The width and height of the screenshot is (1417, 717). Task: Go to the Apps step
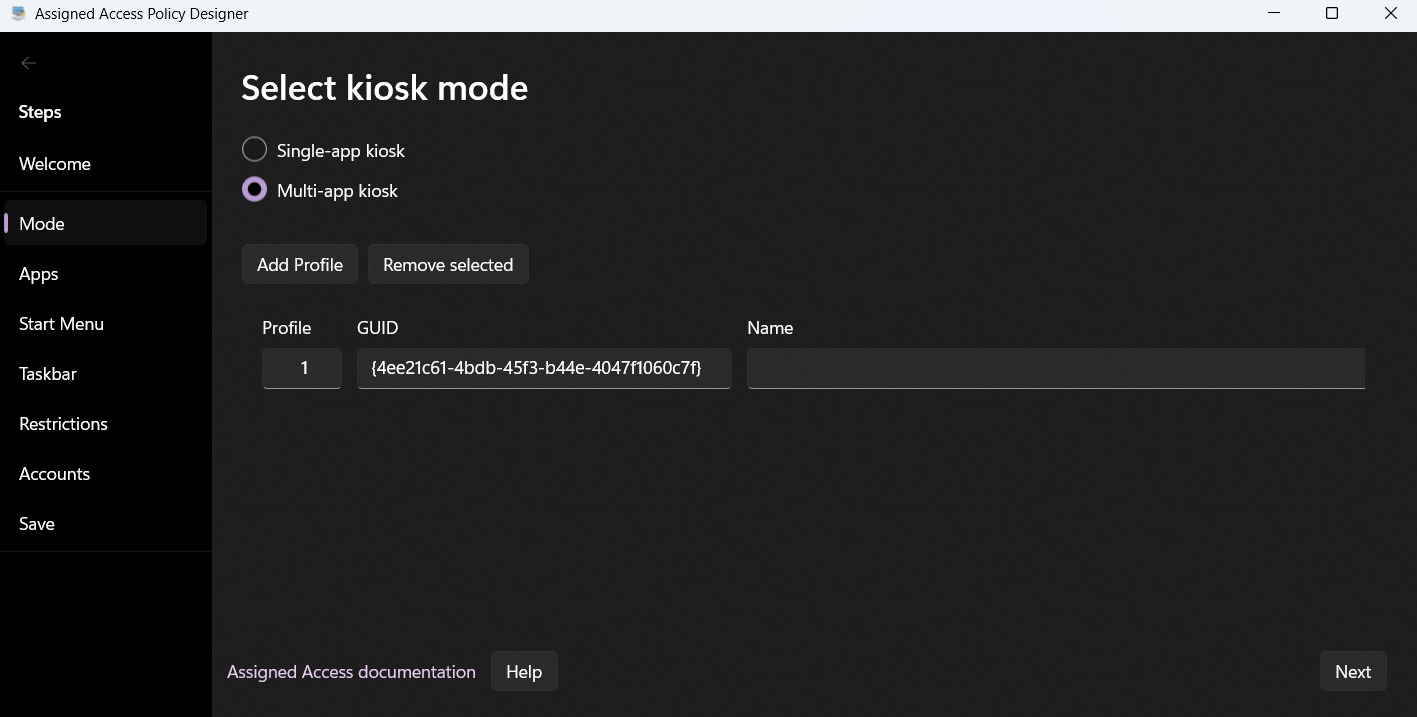[x=105, y=274]
